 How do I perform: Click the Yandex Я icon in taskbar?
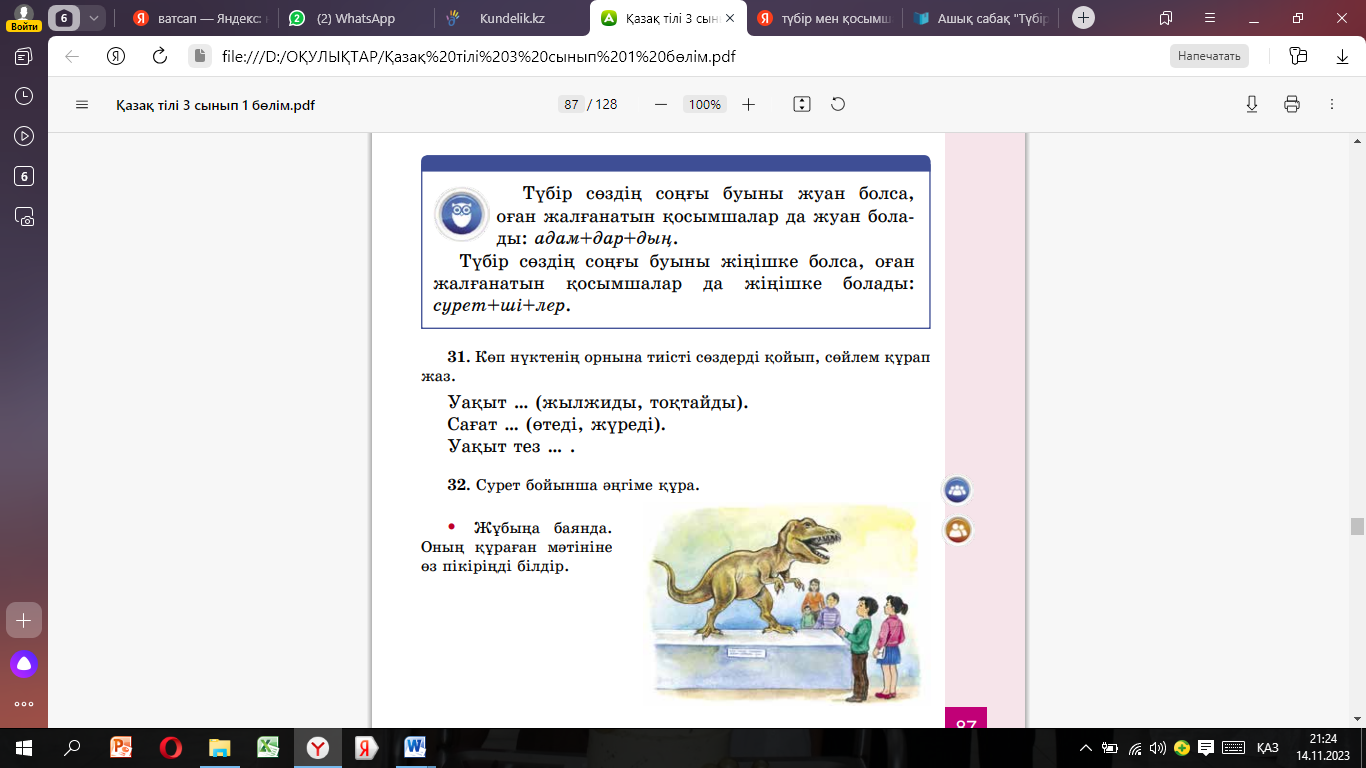click(366, 747)
